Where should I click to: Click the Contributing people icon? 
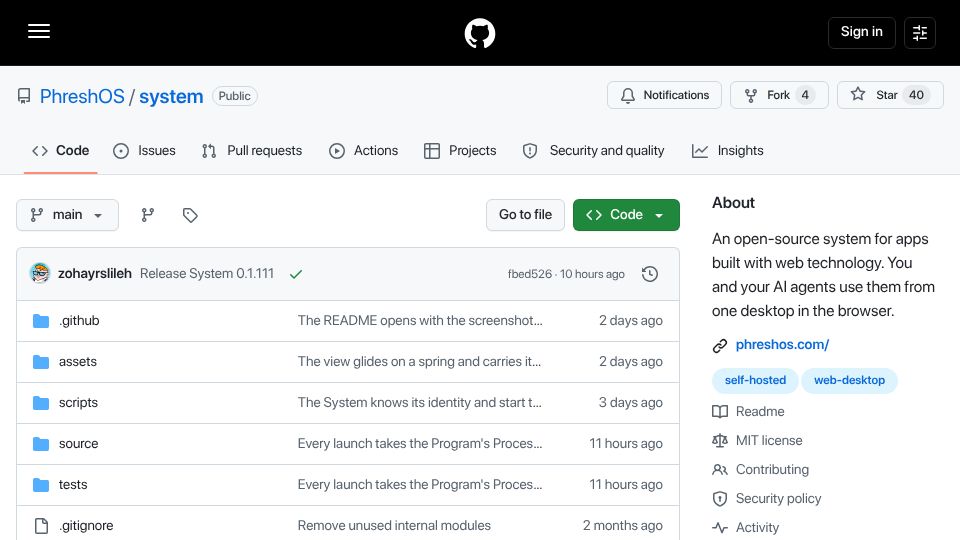pos(720,470)
